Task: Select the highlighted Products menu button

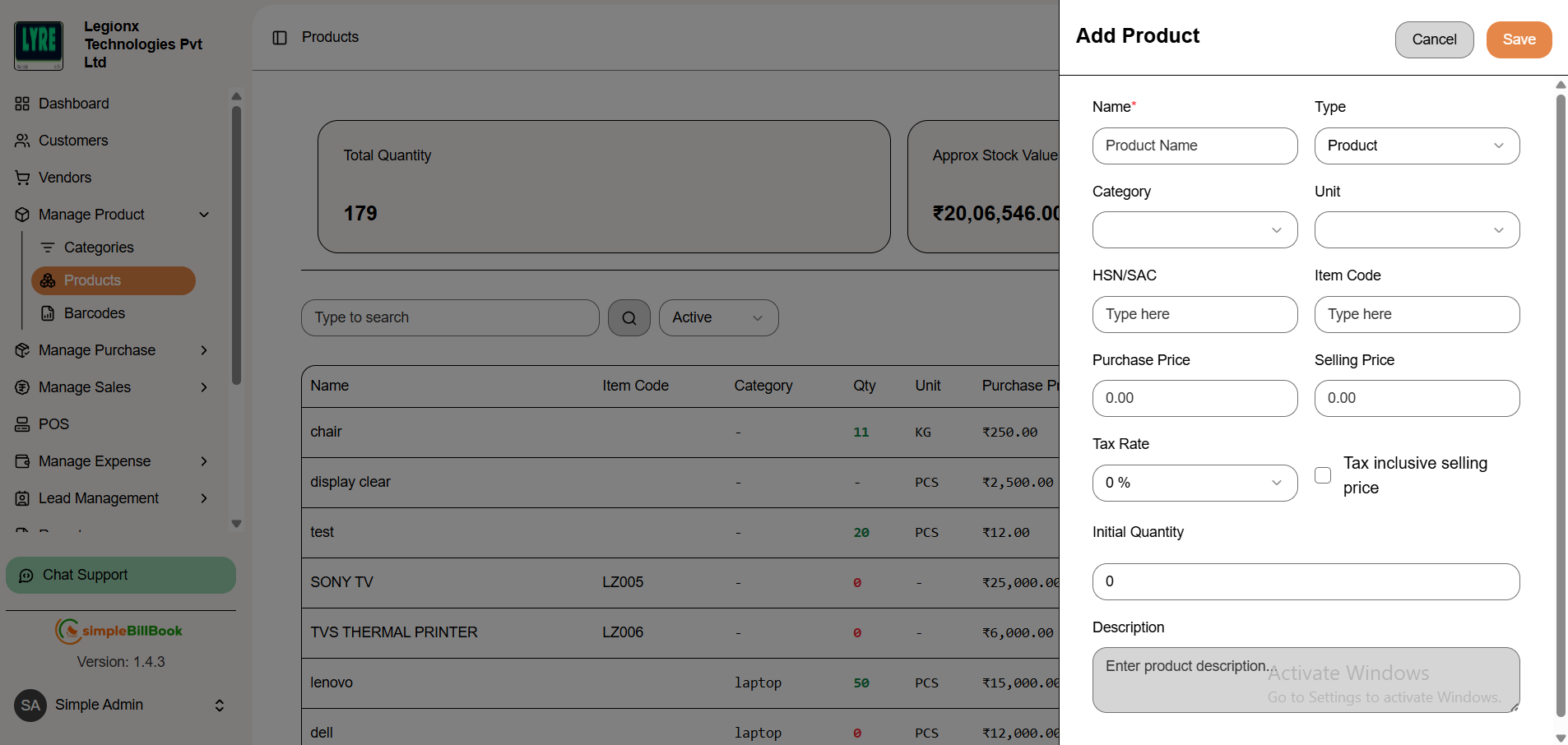Action: coord(114,280)
